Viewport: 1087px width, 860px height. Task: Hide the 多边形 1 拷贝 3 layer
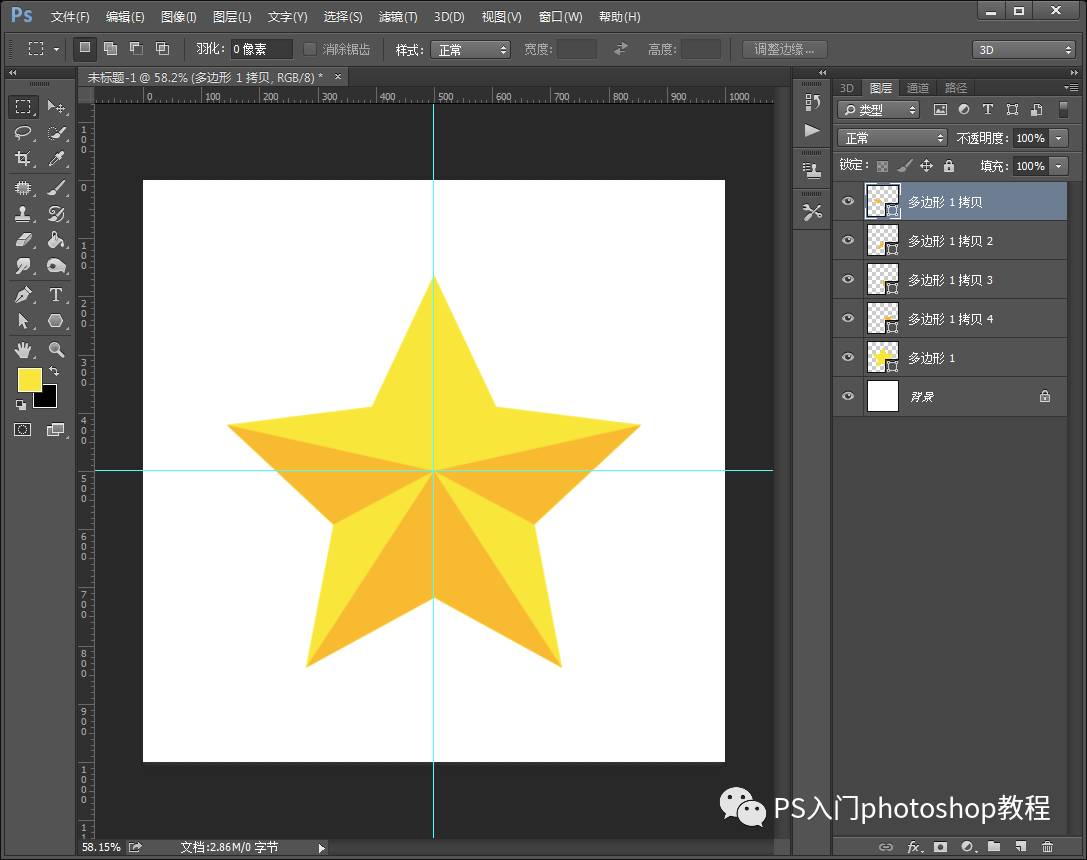click(x=848, y=279)
